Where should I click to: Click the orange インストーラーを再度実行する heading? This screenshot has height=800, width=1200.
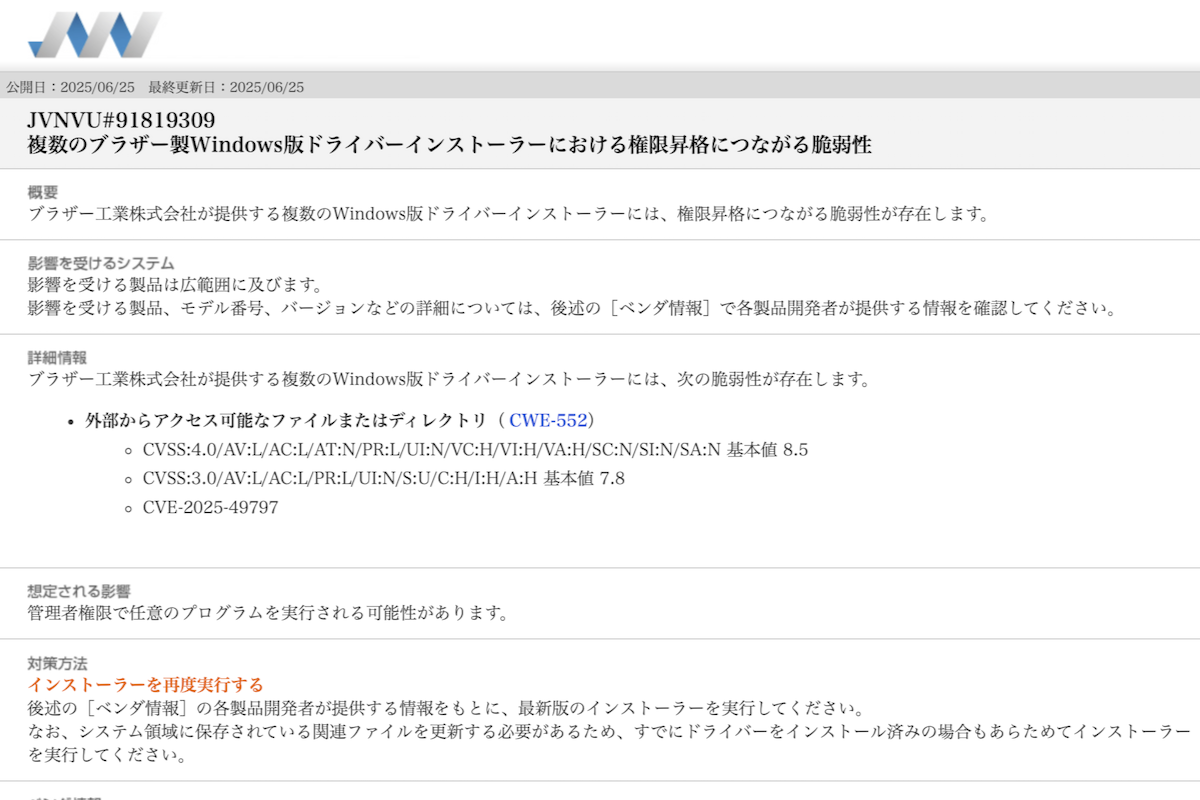146,685
